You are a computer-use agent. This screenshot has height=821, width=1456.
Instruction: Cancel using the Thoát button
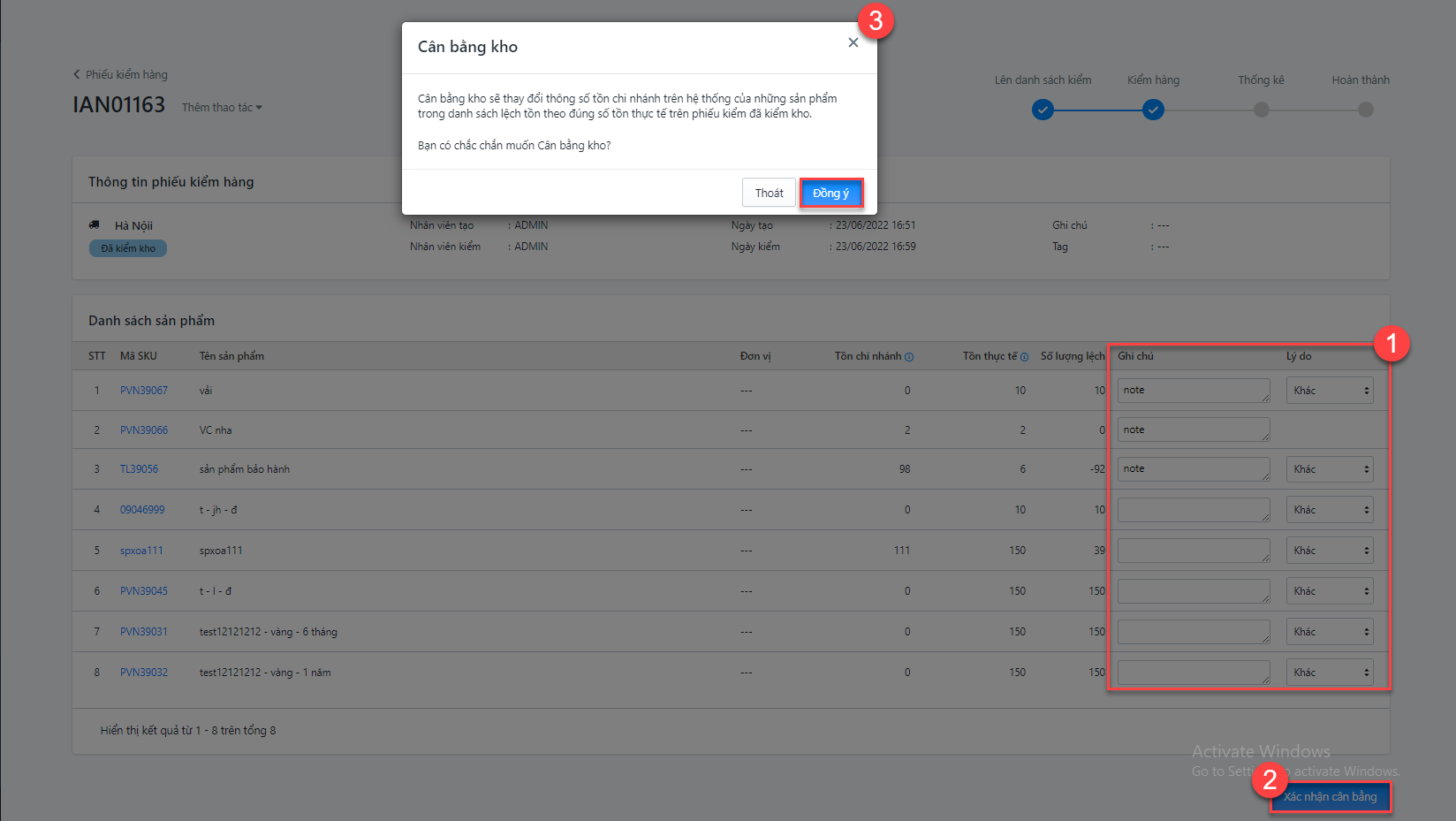(769, 193)
